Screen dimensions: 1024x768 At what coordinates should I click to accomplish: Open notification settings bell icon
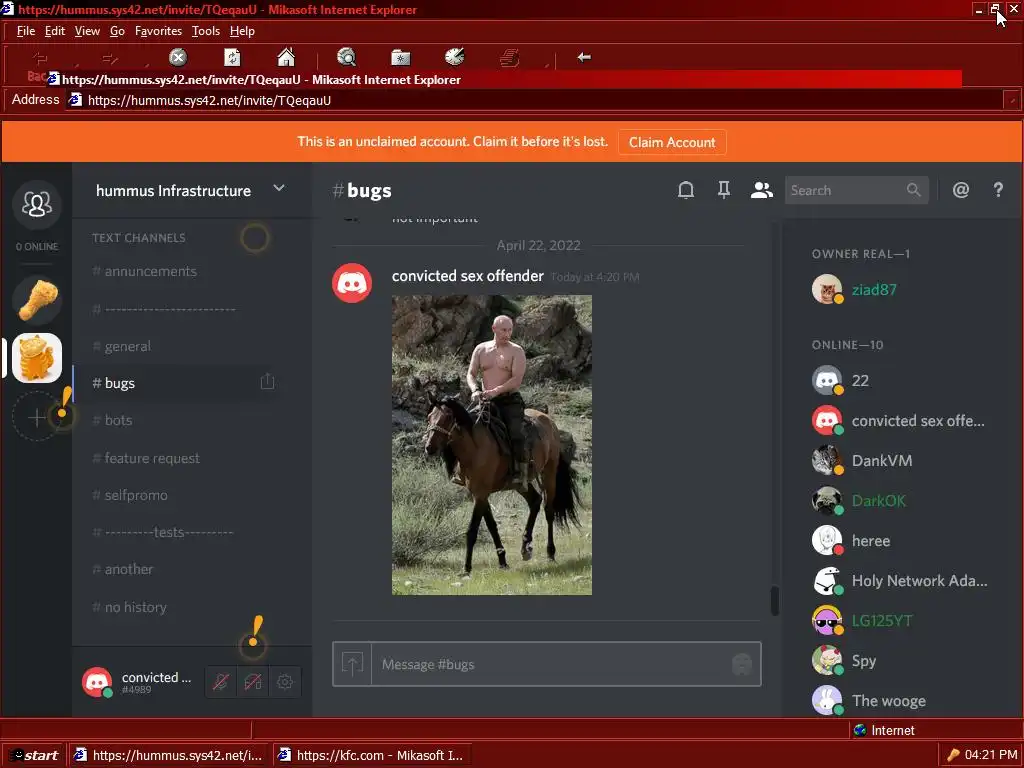coord(686,190)
